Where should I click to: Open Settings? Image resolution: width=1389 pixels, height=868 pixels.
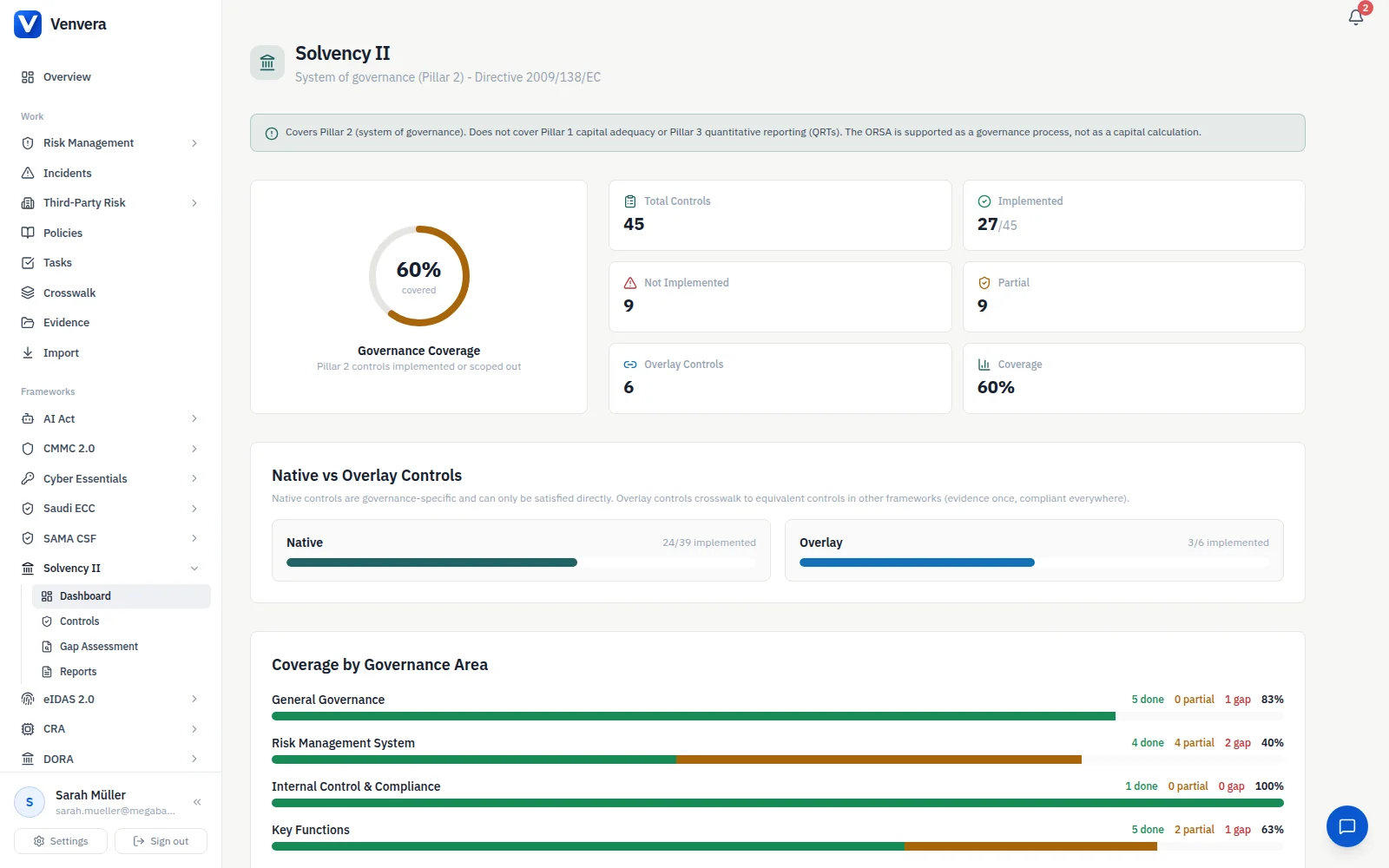click(61, 841)
